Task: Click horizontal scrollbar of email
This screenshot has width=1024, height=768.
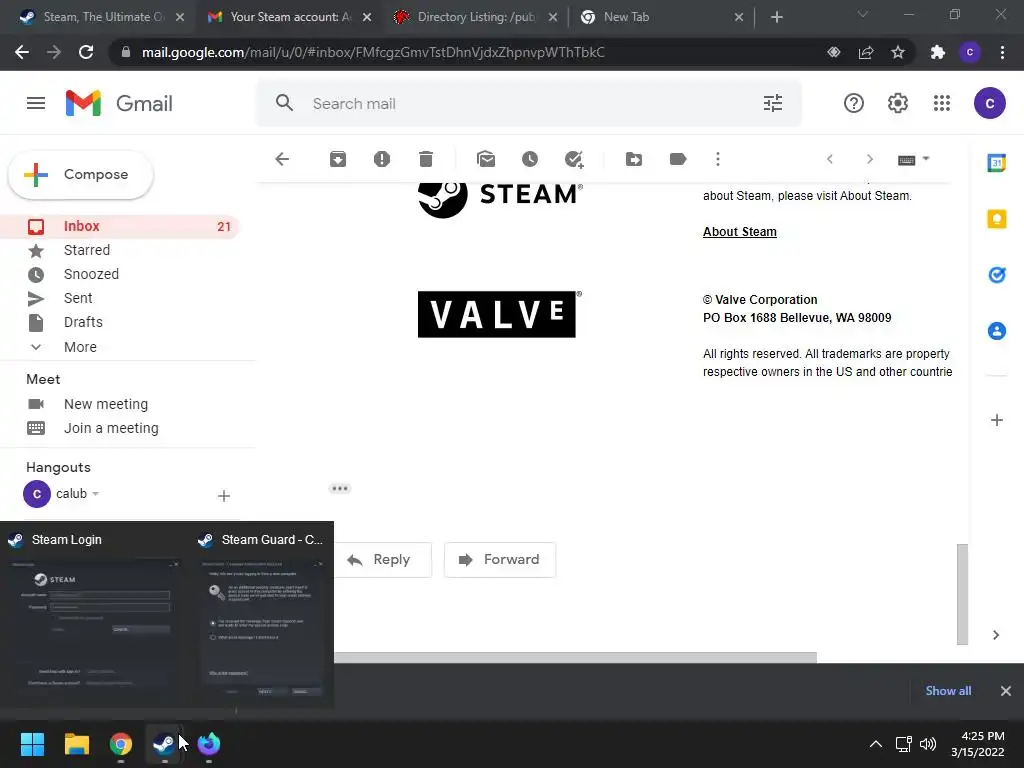Action: (x=575, y=657)
